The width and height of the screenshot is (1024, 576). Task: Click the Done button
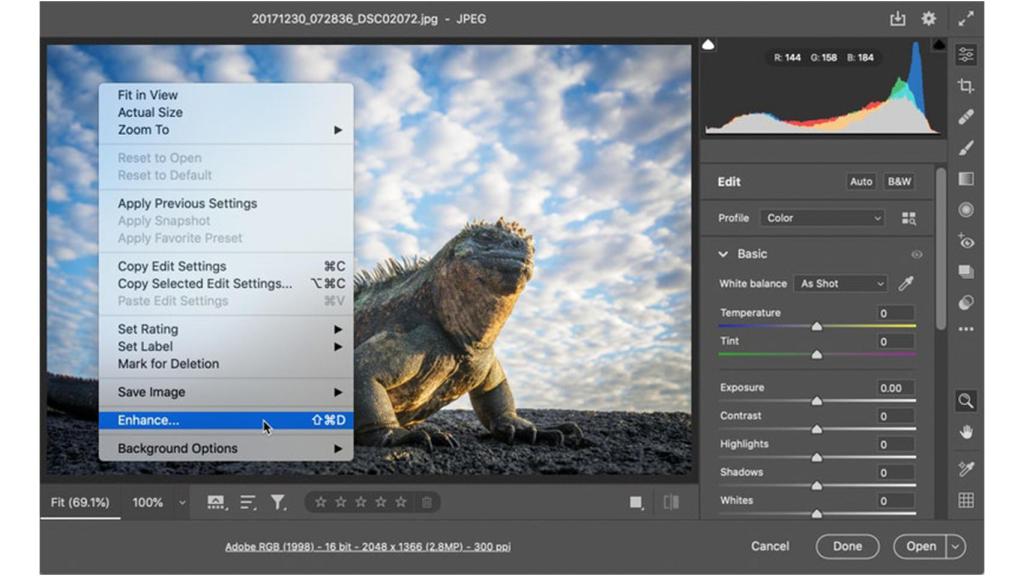pyautogui.click(x=847, y=546)
